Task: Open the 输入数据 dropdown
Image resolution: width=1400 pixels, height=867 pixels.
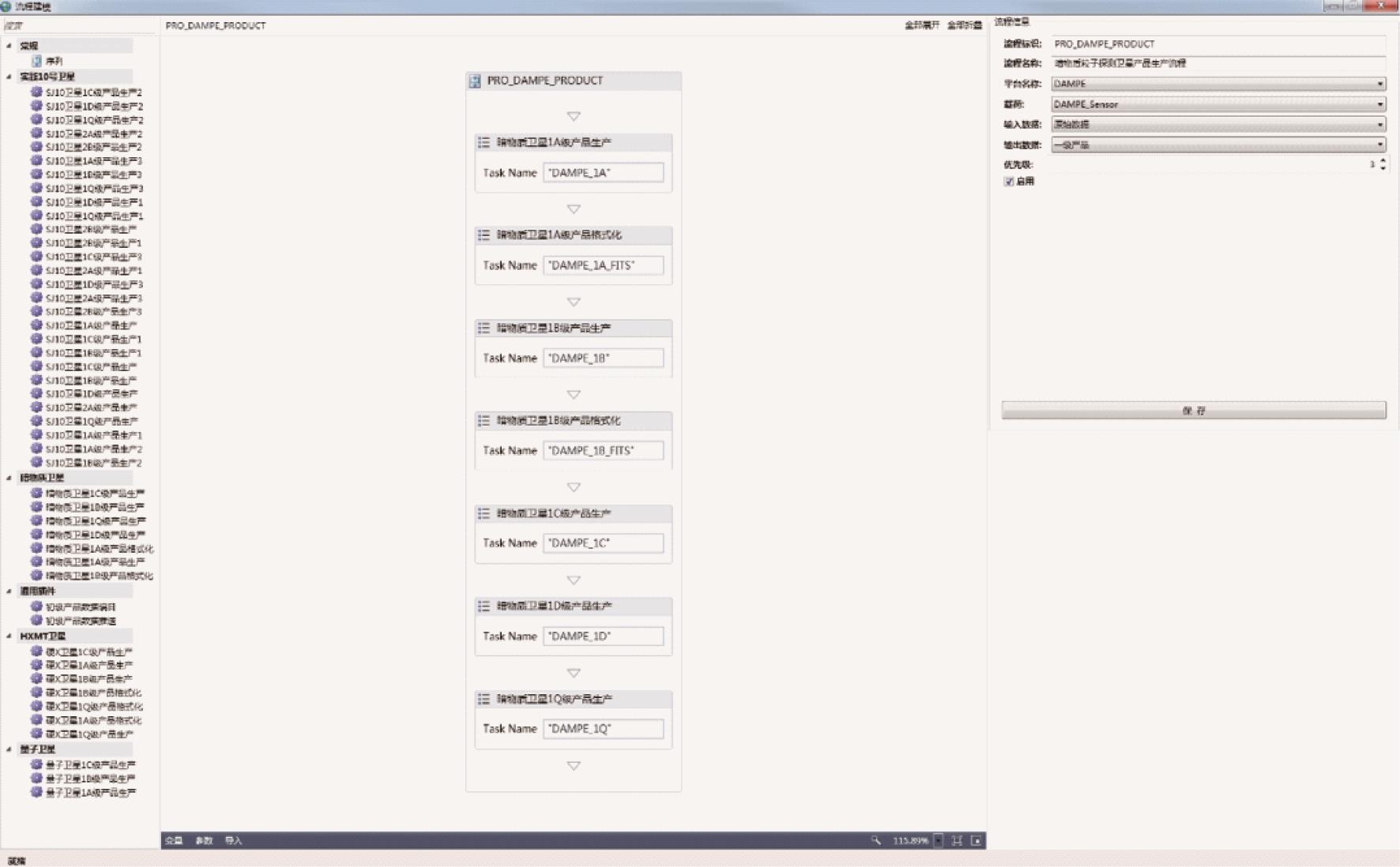Action: pos(1218,125)
